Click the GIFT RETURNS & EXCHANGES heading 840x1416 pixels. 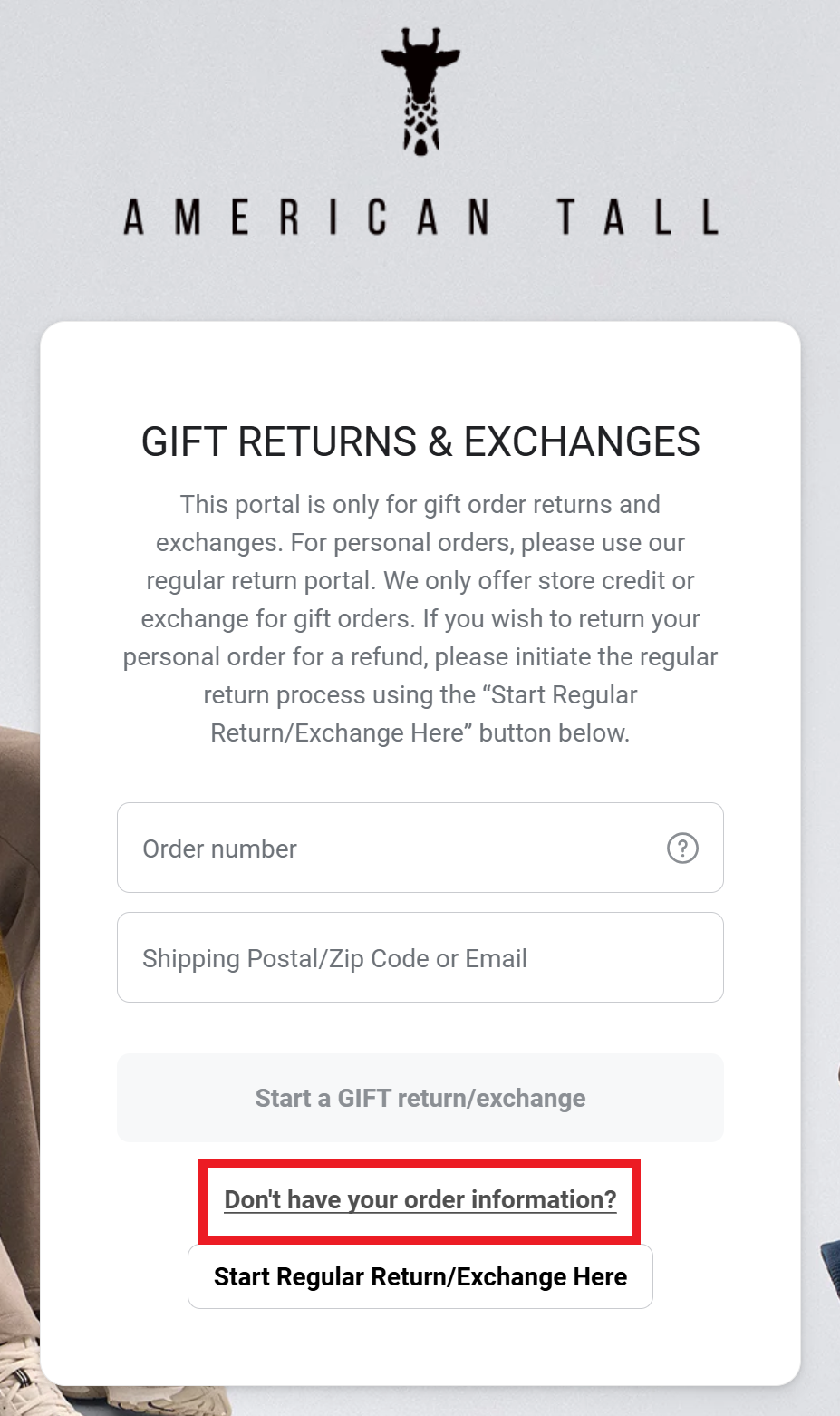coord(420,442)
